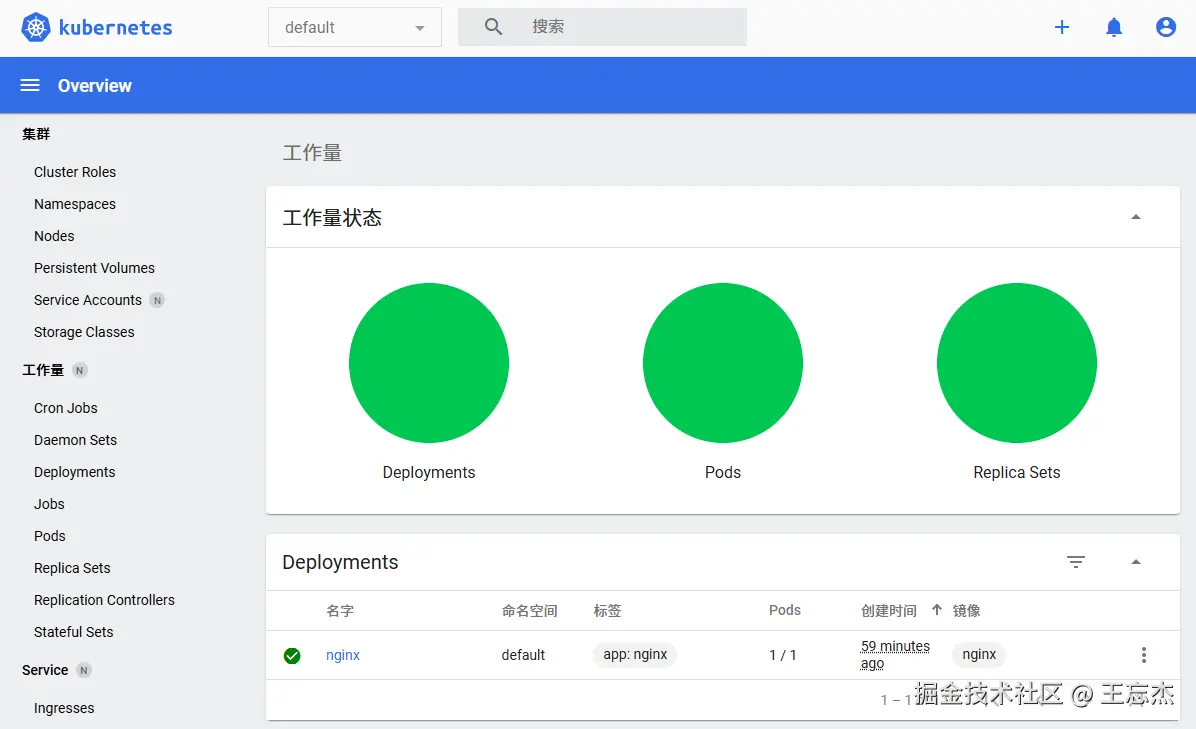
Task: Open Storage Classes in the sidebar
Action: pos(84,332)
